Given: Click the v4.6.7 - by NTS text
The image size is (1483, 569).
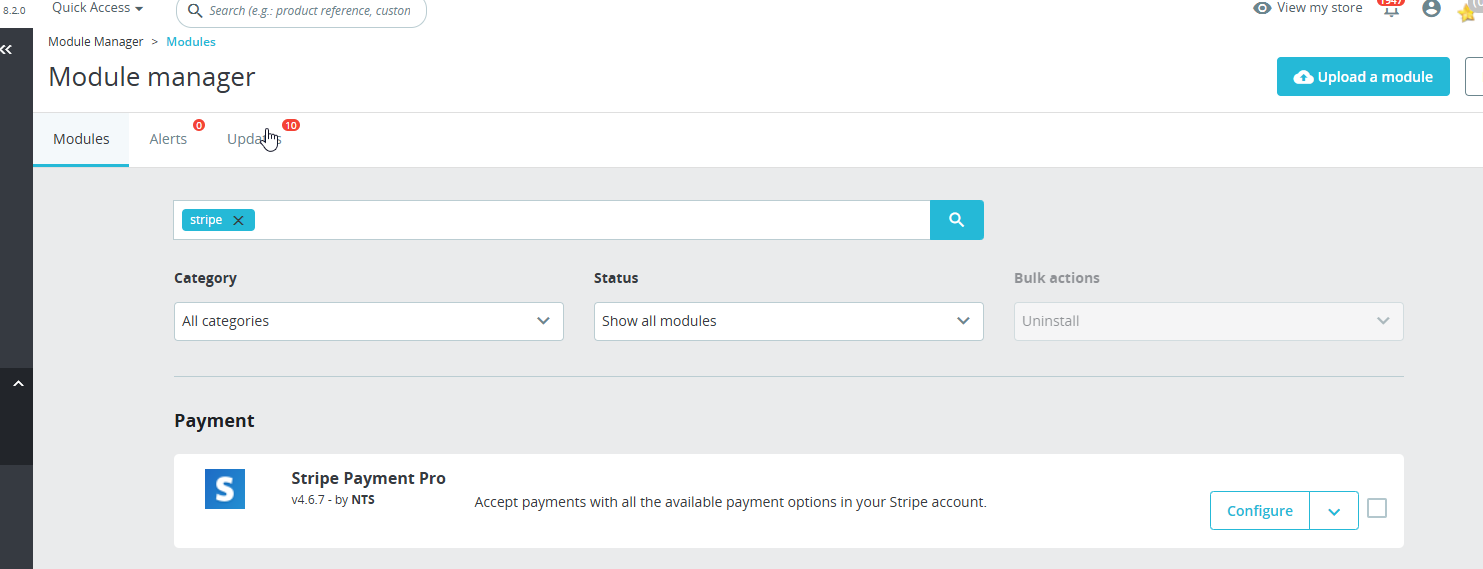Looking at the screenshot, I should pos(333,500).
